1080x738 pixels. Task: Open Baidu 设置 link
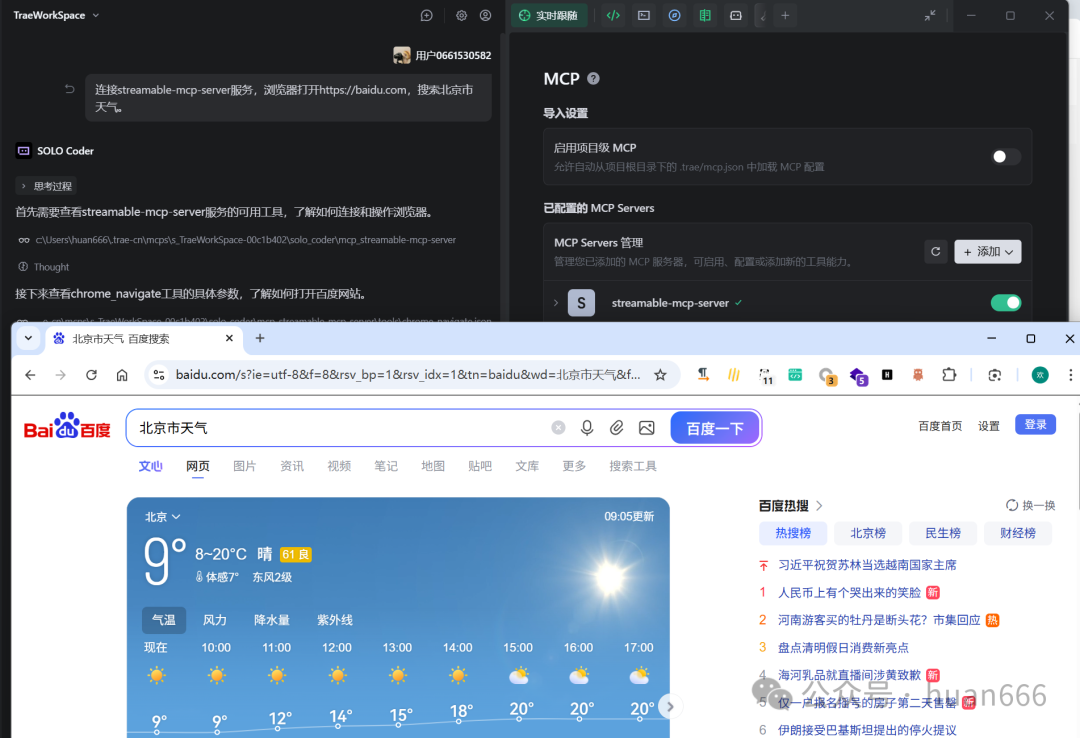(988, 426)
